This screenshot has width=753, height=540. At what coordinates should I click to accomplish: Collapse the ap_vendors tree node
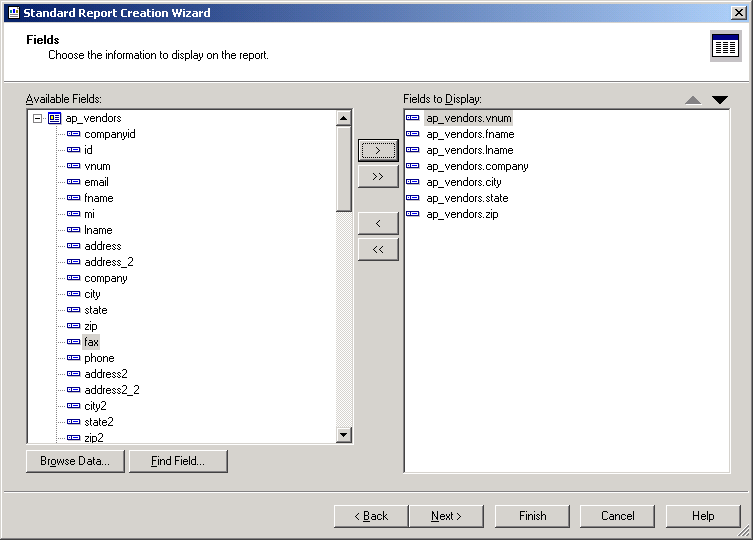pos(37,118)
